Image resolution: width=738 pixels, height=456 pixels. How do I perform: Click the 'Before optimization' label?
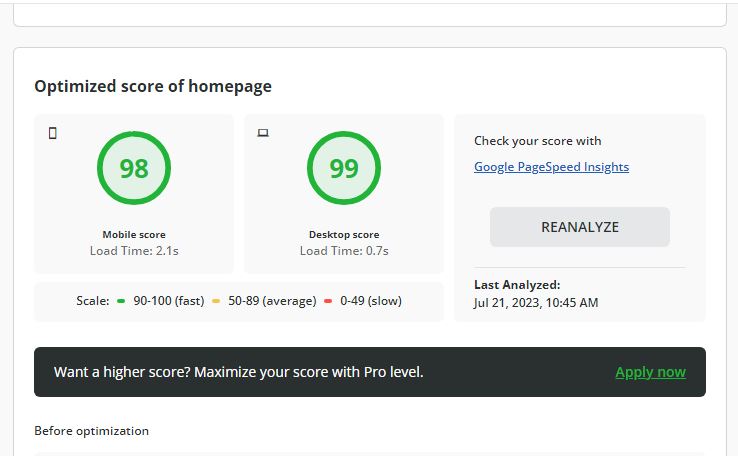(91, 431)
